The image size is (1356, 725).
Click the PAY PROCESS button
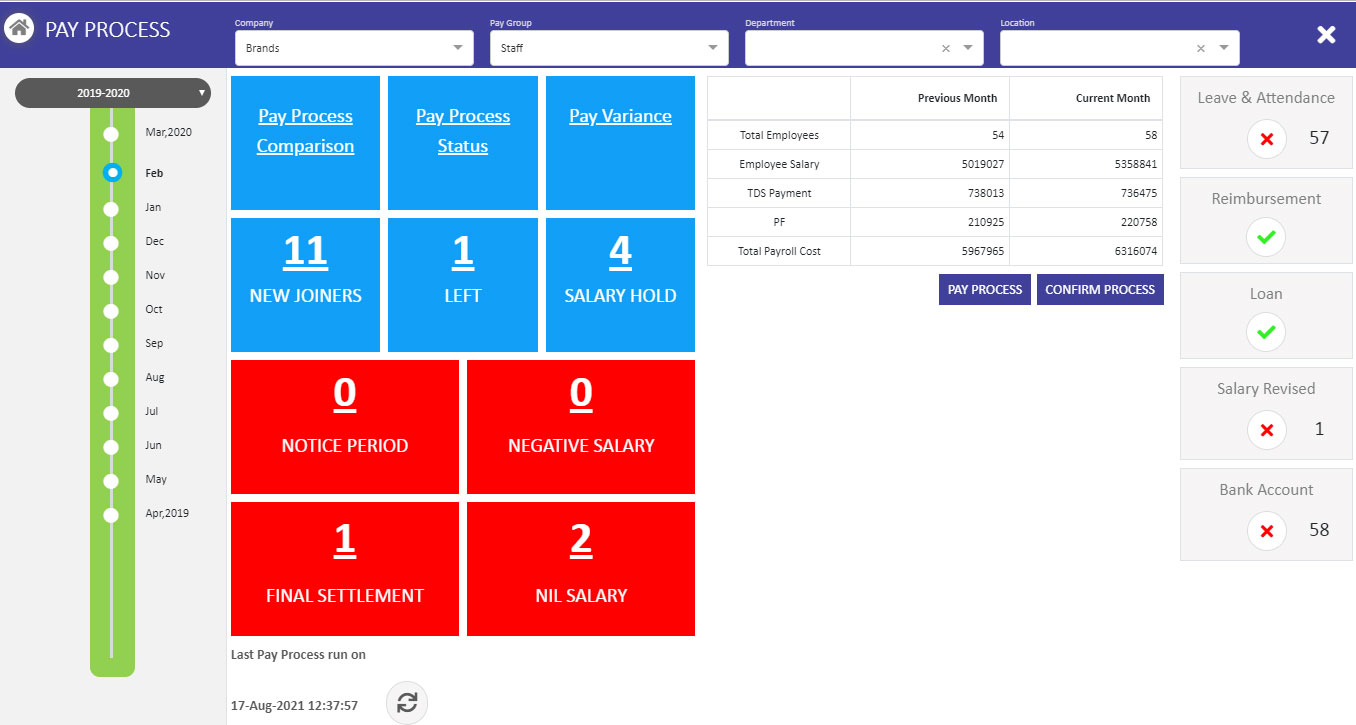984,289
